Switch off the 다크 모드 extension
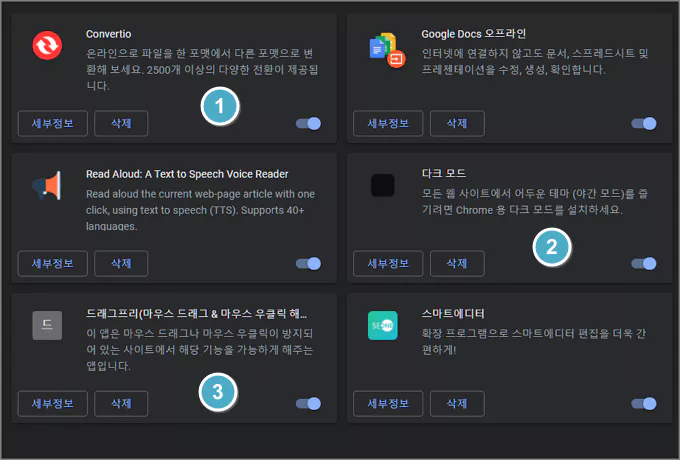 tap(644, 264)
